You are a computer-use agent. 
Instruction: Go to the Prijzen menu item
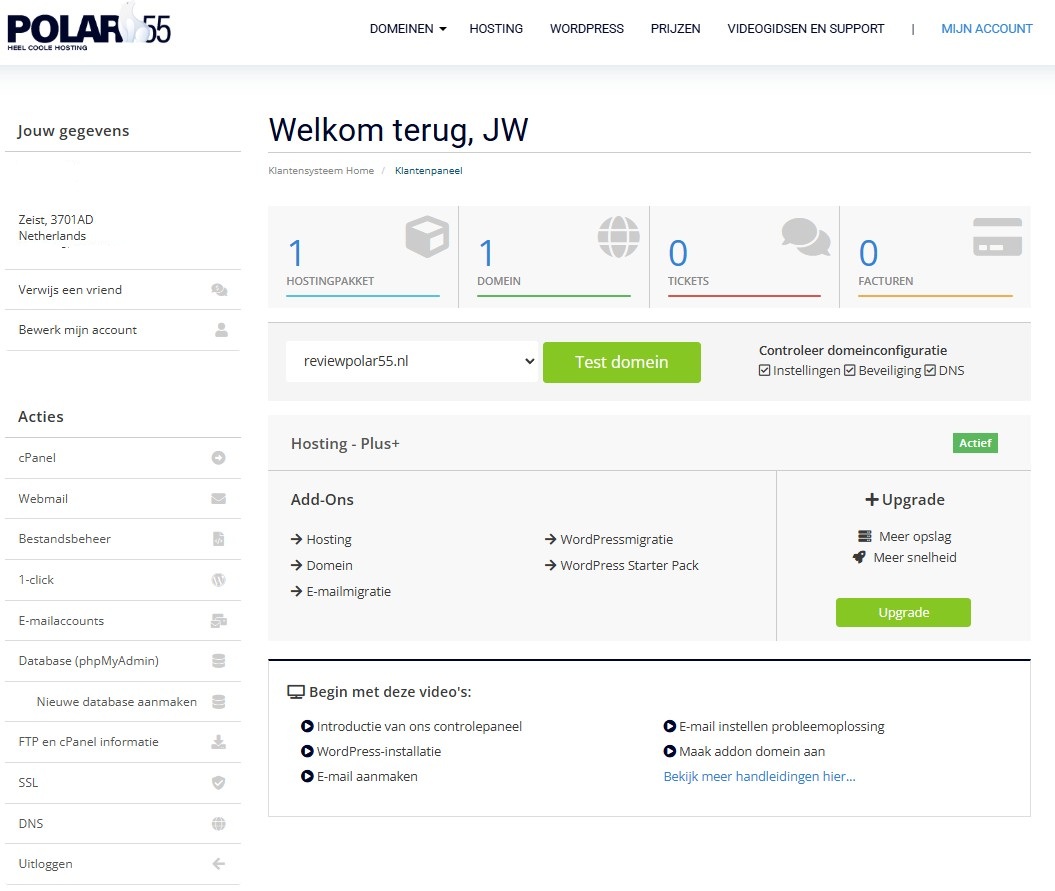(x=675, y=29)
